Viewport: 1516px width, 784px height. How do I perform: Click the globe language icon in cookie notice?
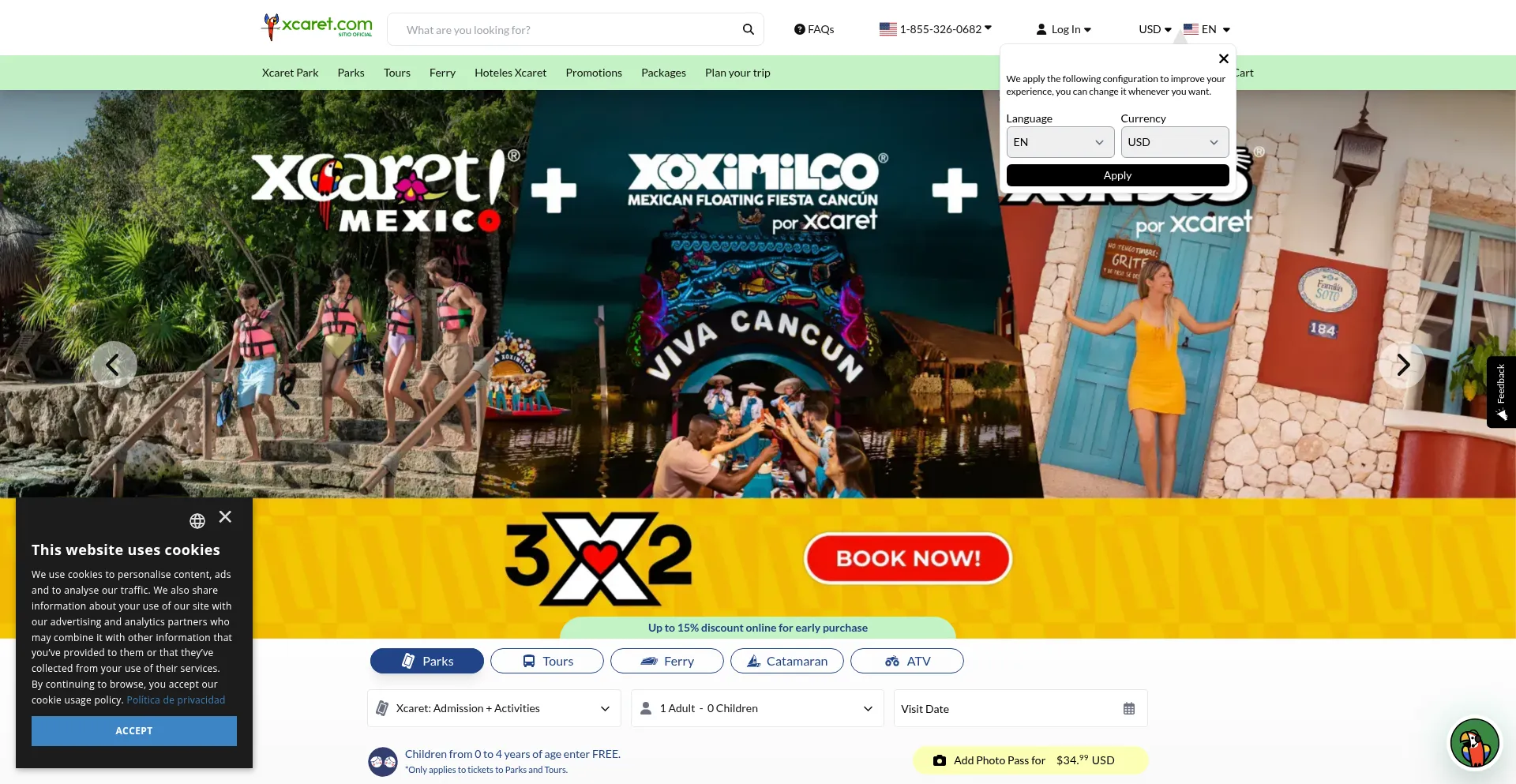(x=197, y=521)
